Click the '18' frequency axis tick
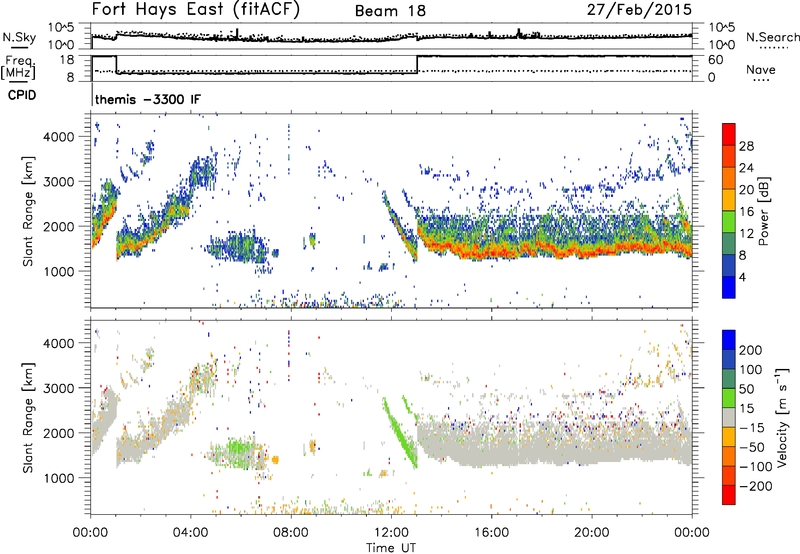This screenshot has height=554, width=800. point(67,60)
